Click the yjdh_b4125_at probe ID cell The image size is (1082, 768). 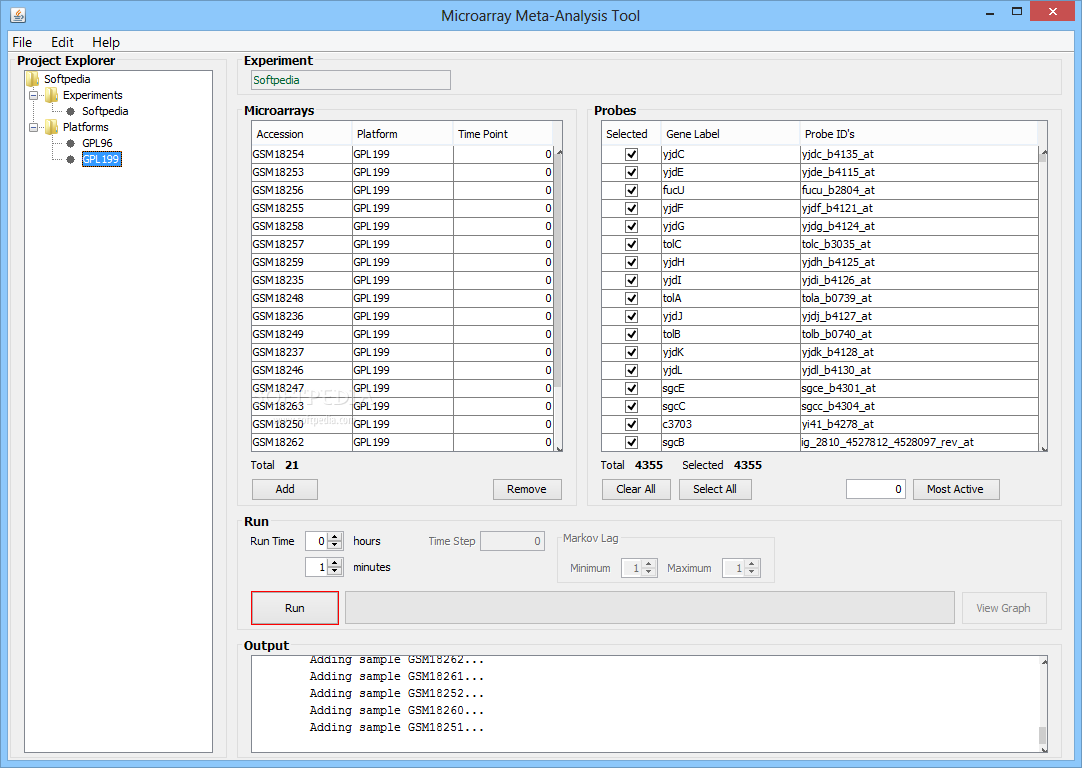(x=918, y=262)
